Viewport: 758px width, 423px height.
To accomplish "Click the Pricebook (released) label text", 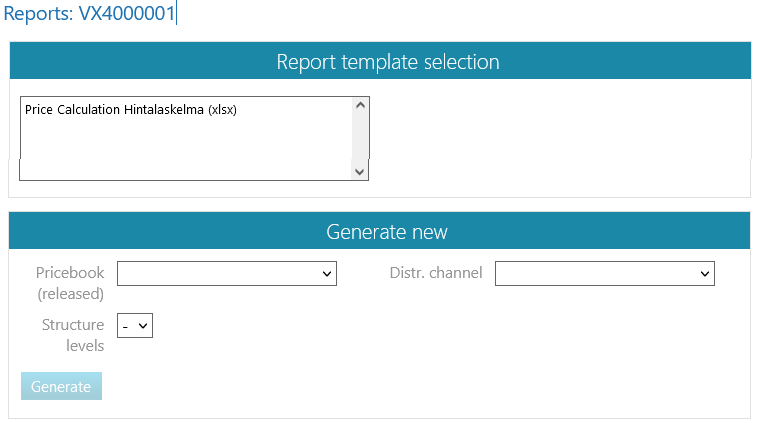I will [70, 282].
